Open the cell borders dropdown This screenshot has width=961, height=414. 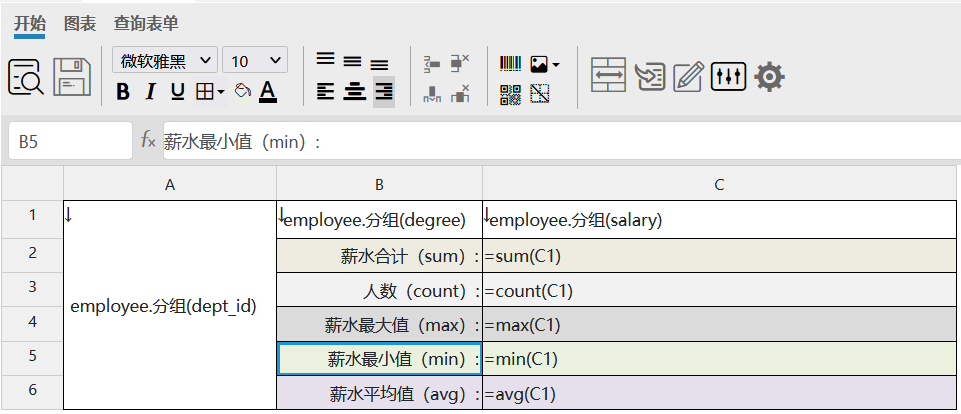click(210, 93)
